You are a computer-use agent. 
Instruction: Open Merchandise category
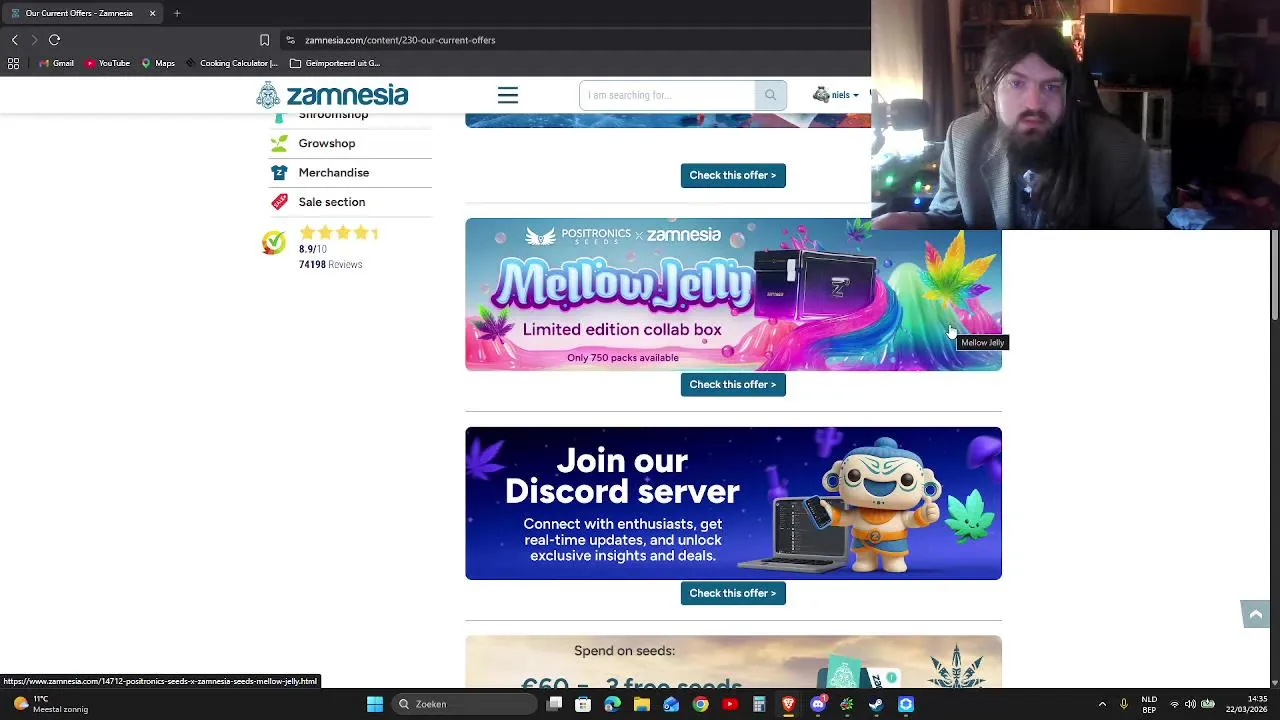click(334, 172)
